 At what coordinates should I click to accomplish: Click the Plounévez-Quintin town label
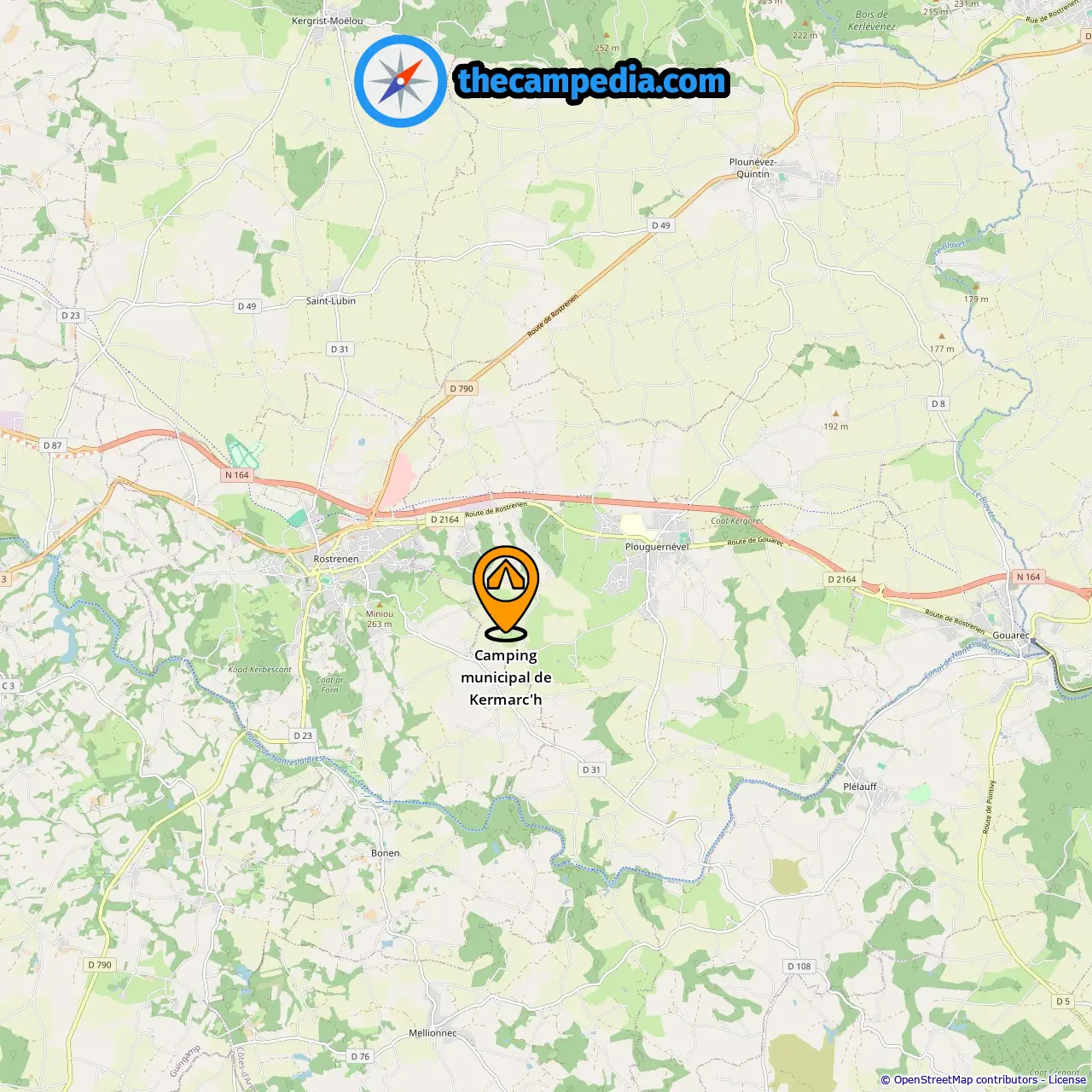coord(752,168)
